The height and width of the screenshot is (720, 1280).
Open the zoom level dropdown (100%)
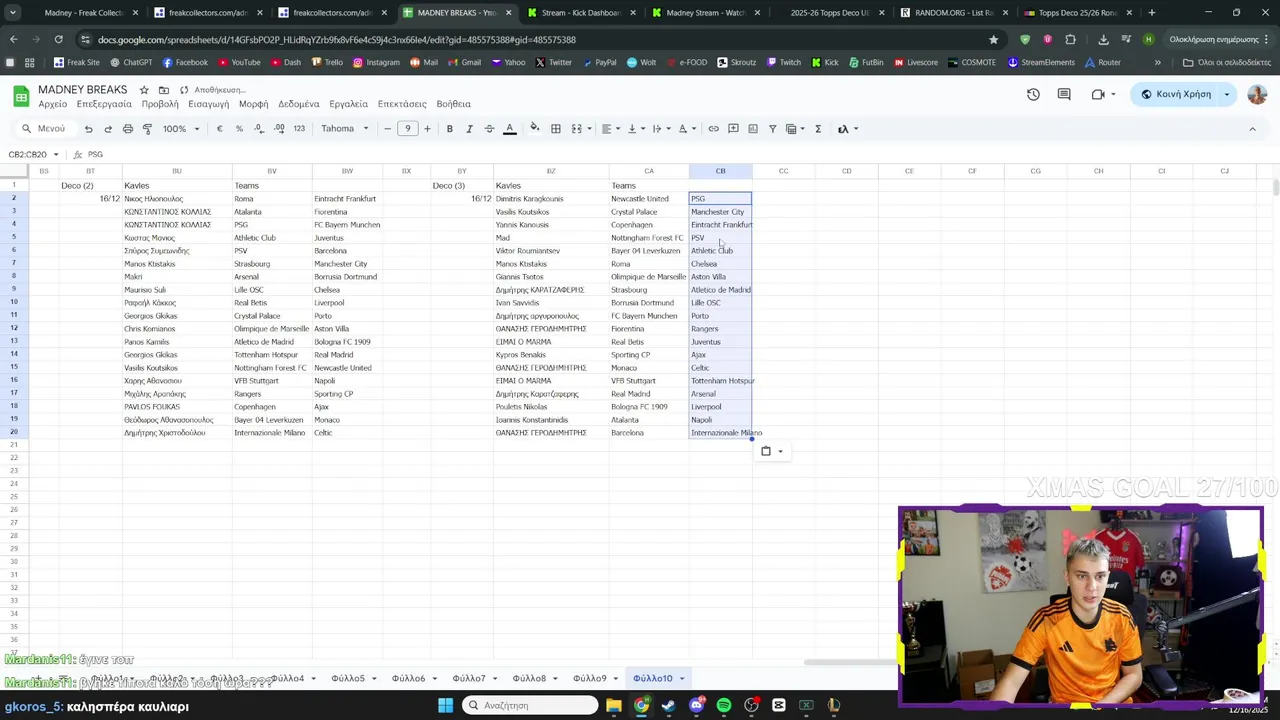tap(181, 129)
